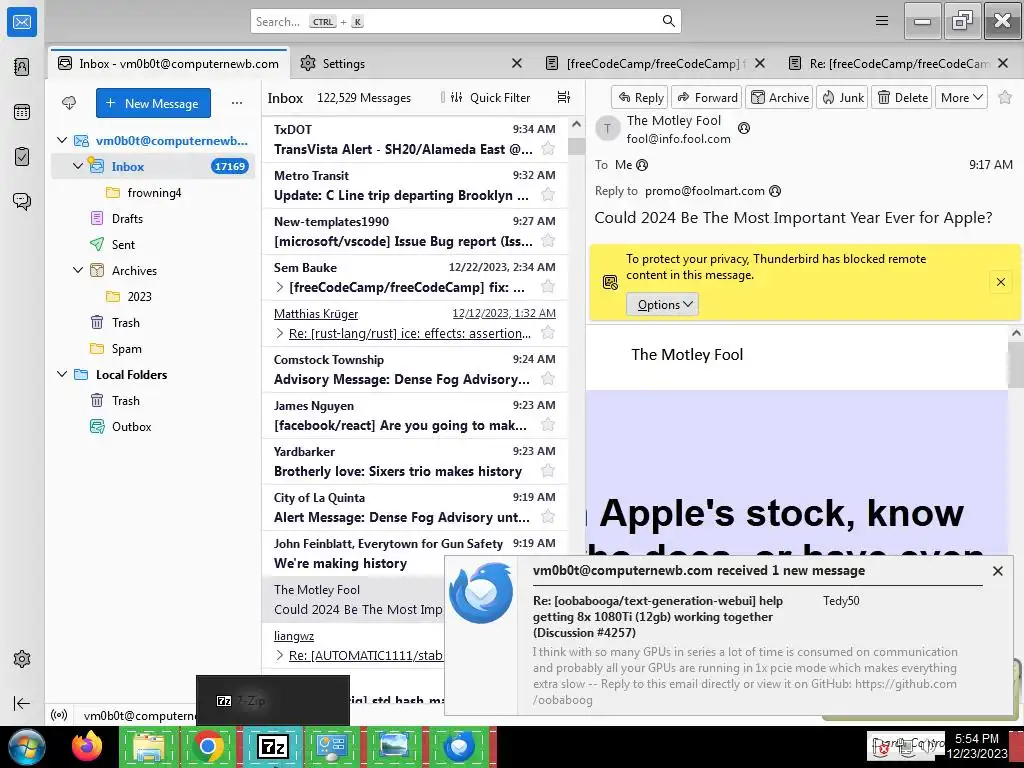The image size is (1024, 768).
Task: Open the Tasks space
Action: (x=22, y=157)
